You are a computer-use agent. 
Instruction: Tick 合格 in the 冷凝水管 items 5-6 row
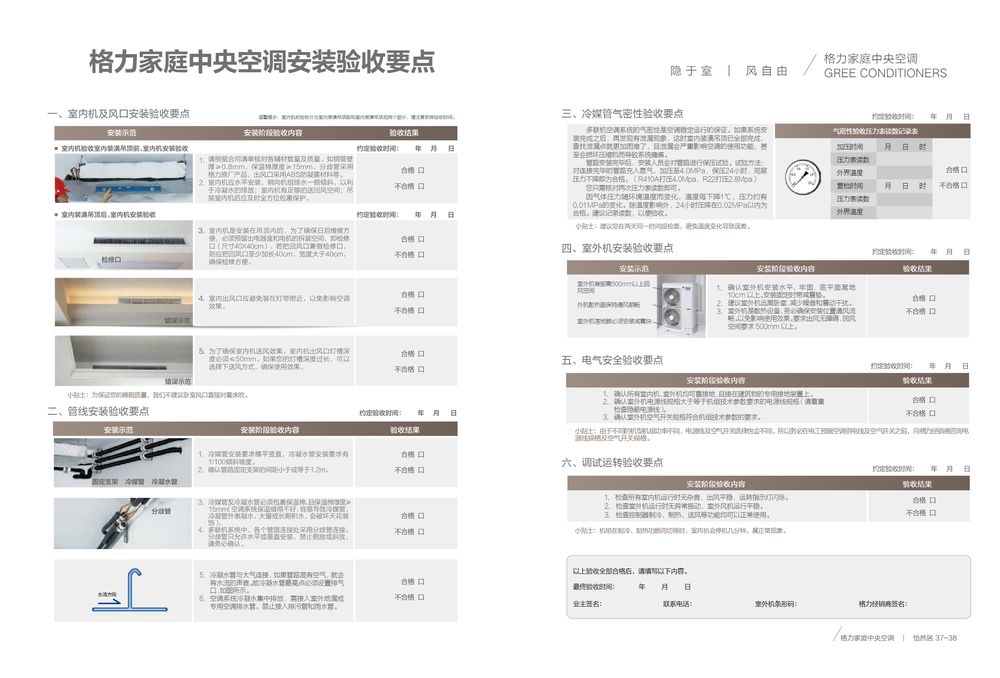pyautogui.click(x=422, y=582)
